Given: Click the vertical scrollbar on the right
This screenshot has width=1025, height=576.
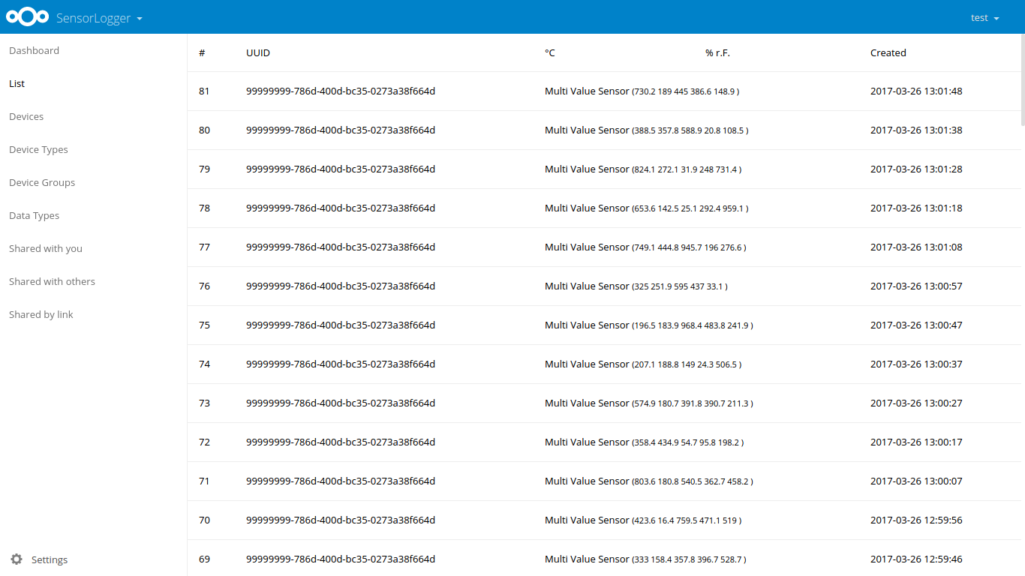Looking at the screenshot, I should coord(1022,80).
